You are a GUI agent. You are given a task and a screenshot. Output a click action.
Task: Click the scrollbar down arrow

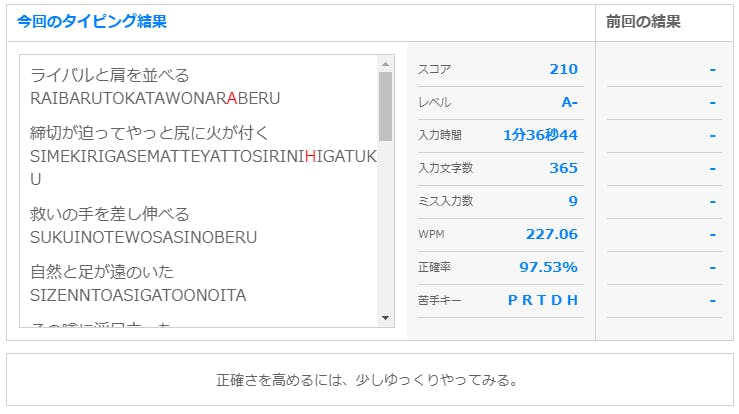[386, 318]
